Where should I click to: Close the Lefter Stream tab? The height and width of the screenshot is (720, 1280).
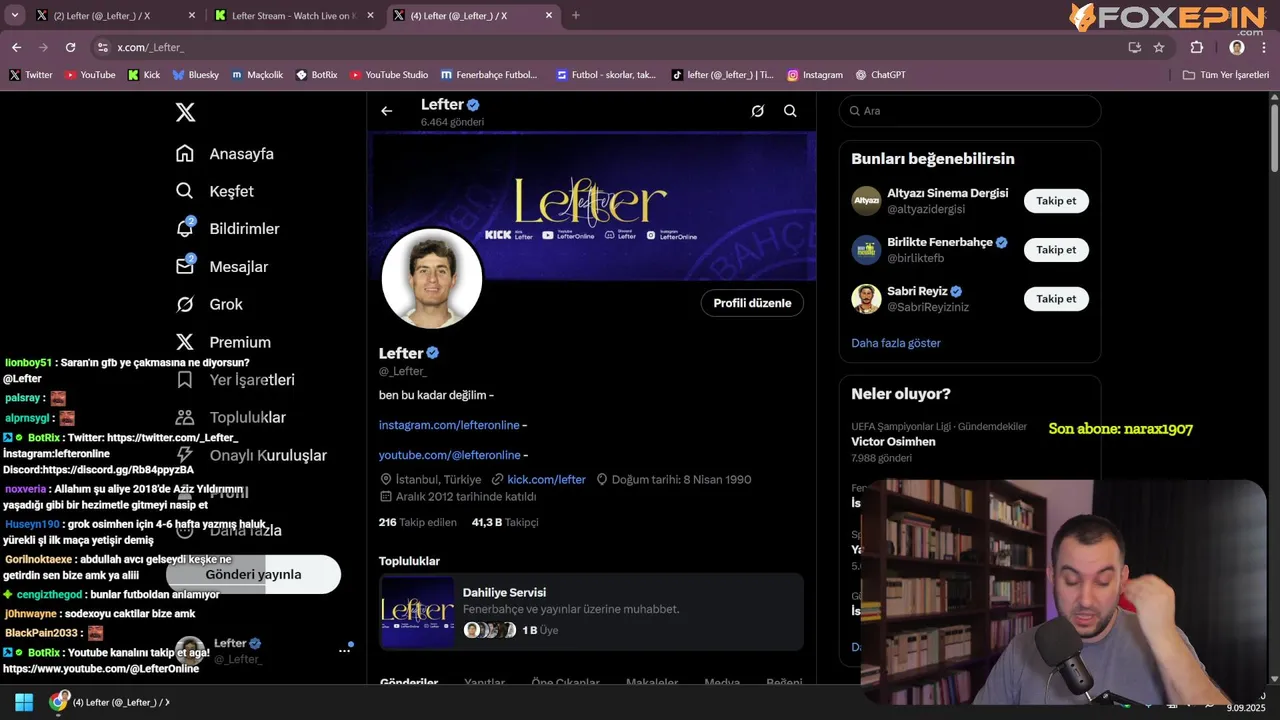tap(370, 15)
